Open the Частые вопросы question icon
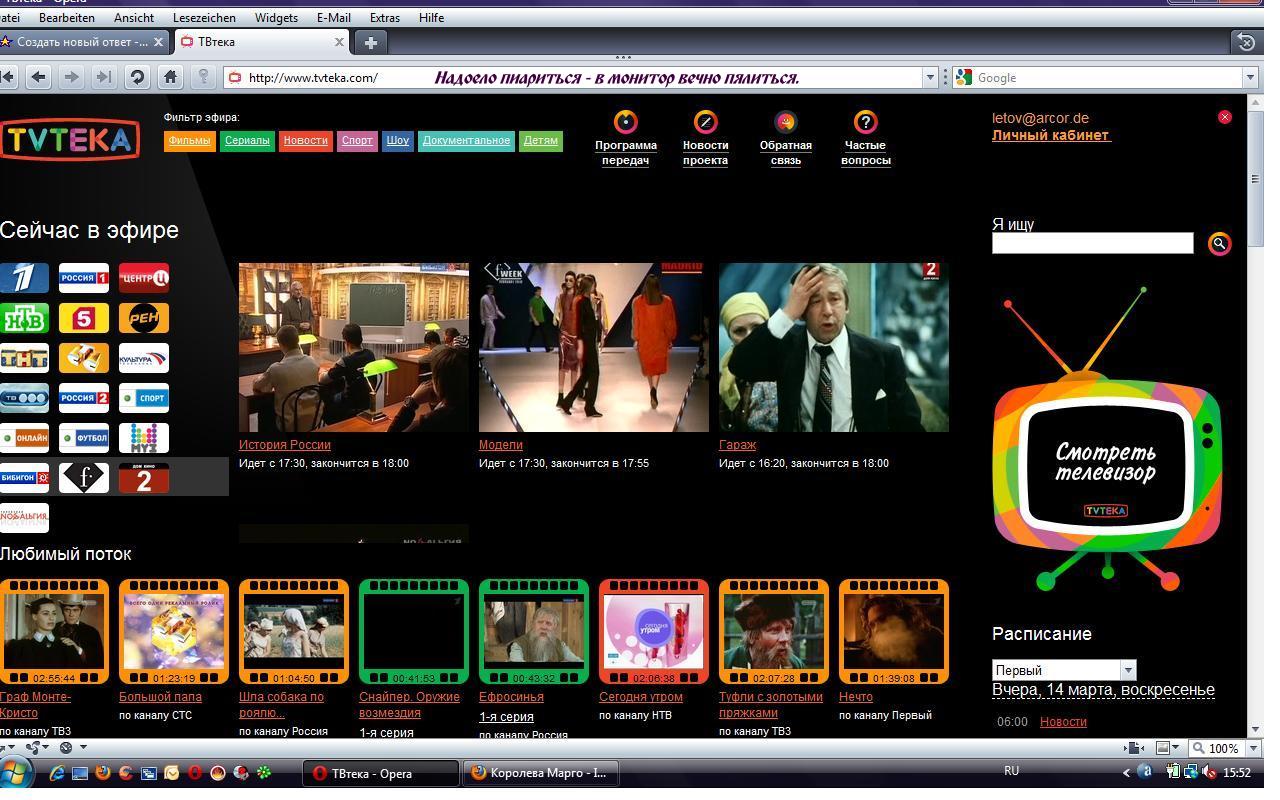Viewport: 1280px width, 800px height. pos(865,122)
